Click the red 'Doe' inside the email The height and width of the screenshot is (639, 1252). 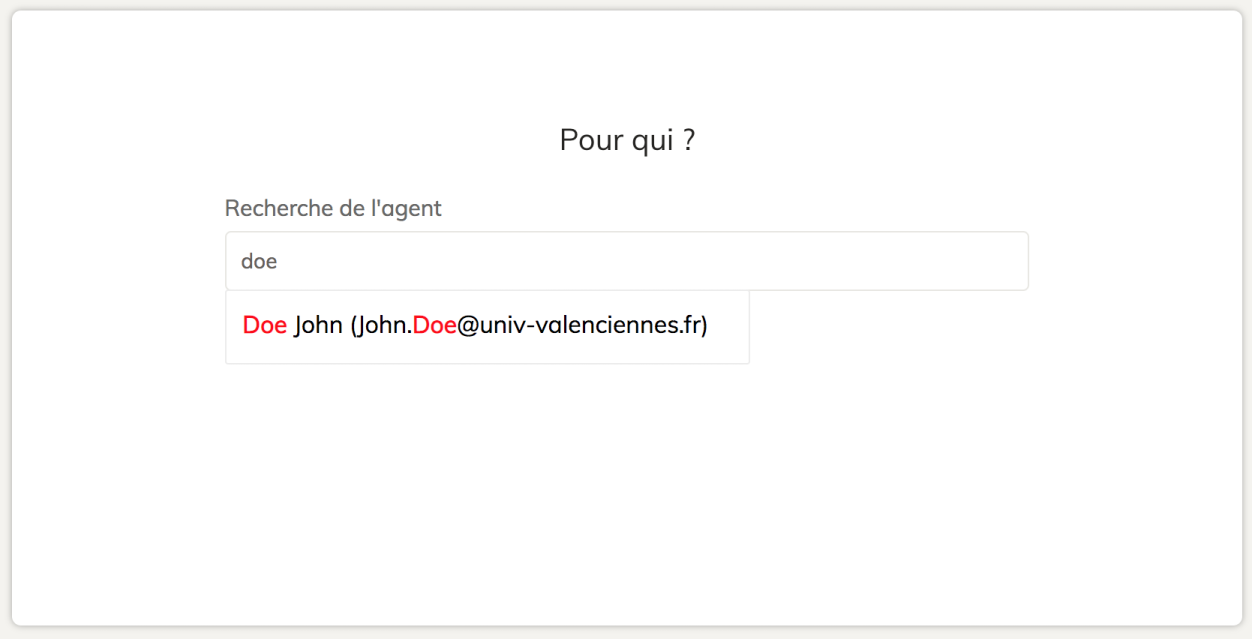pos(434,326)
